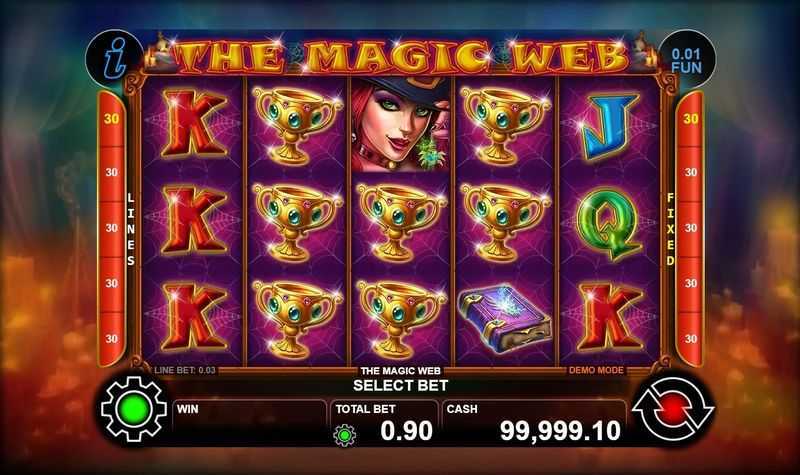This screenshot has width=800, height=475.
Task: Open the small green gear beside Total Bet
Action: click(344, 435)
